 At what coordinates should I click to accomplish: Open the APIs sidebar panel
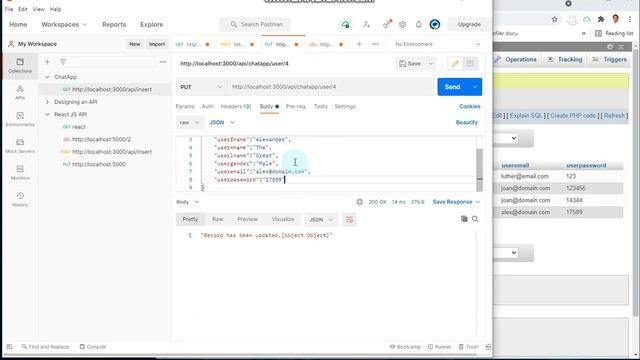(x=20, y=92)
